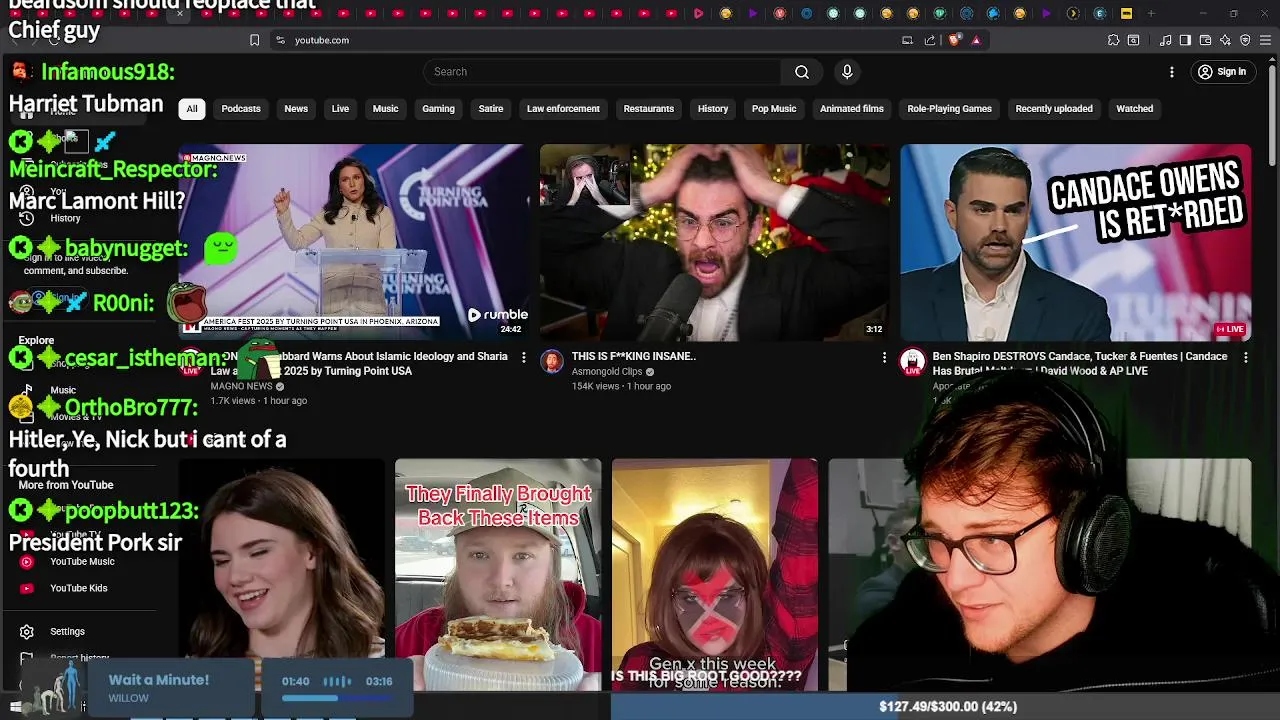Open YouTube settings three-dot menu beside Sign in
This screenshot has width=1280, height=720.
click(x=1172, y=72)
